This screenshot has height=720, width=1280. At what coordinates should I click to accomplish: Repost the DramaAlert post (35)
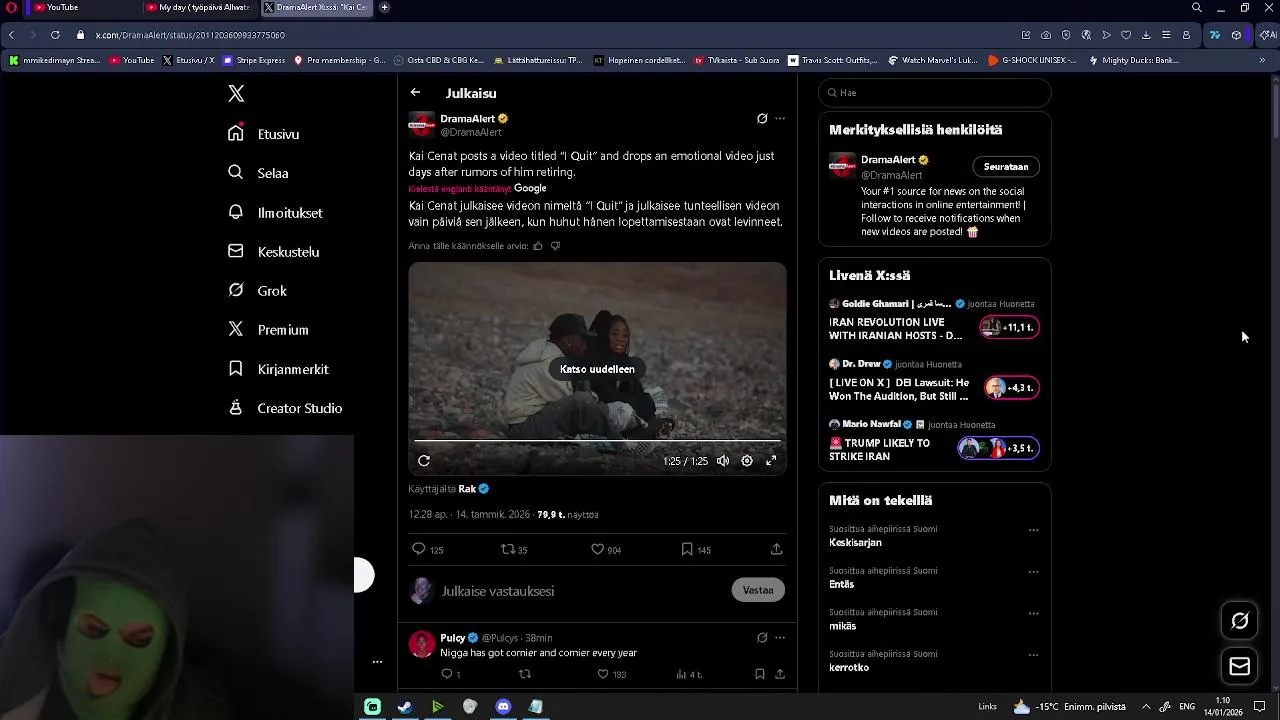(x=514, y=549)
